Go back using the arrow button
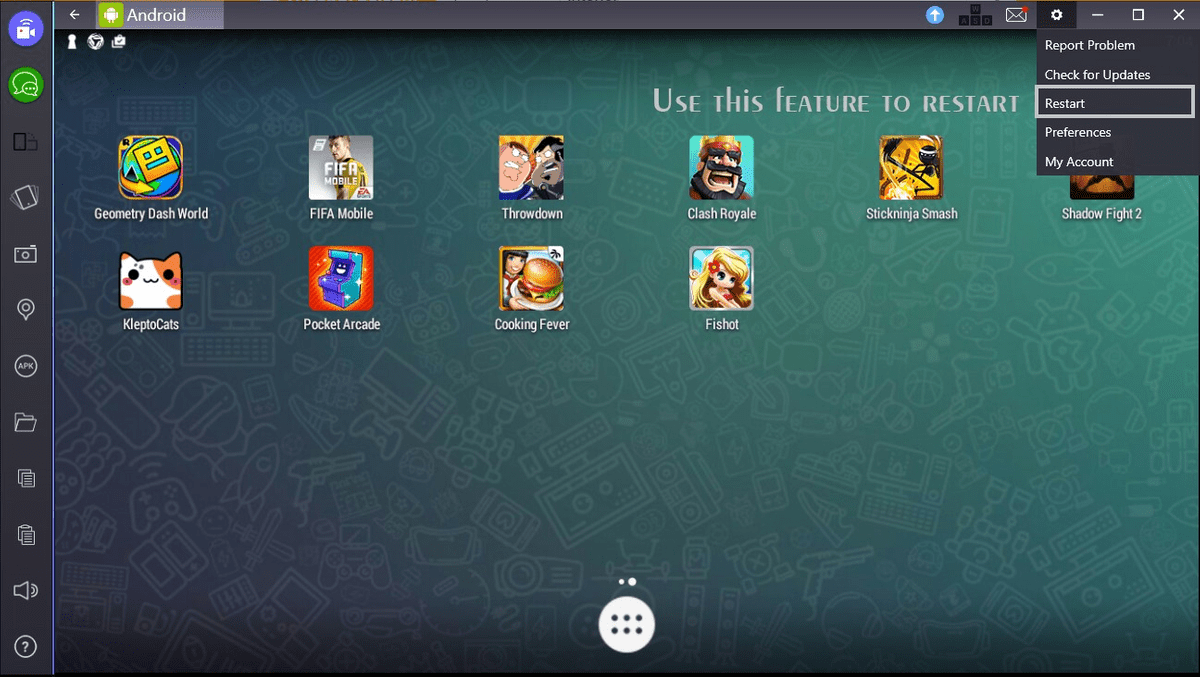 pos(74,15)
